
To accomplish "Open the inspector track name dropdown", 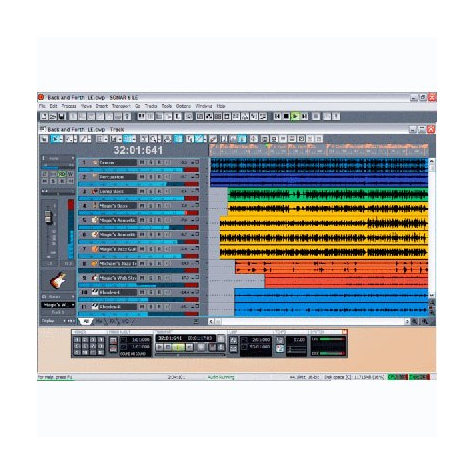I will click(58, 305).
